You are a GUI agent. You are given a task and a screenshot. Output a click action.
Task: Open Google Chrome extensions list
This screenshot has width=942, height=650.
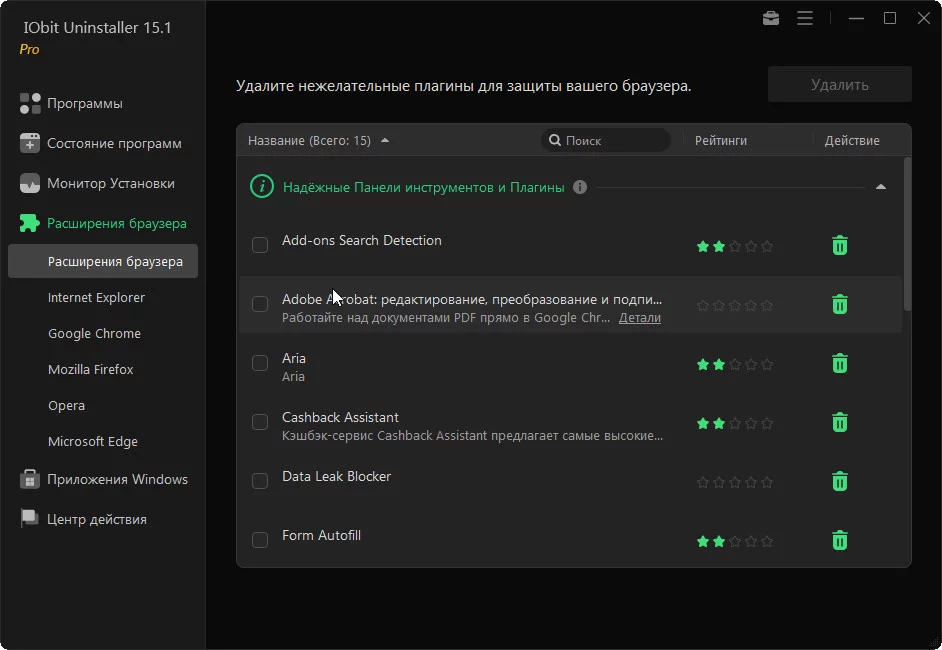pyautogui.click(x=94, y=333)
